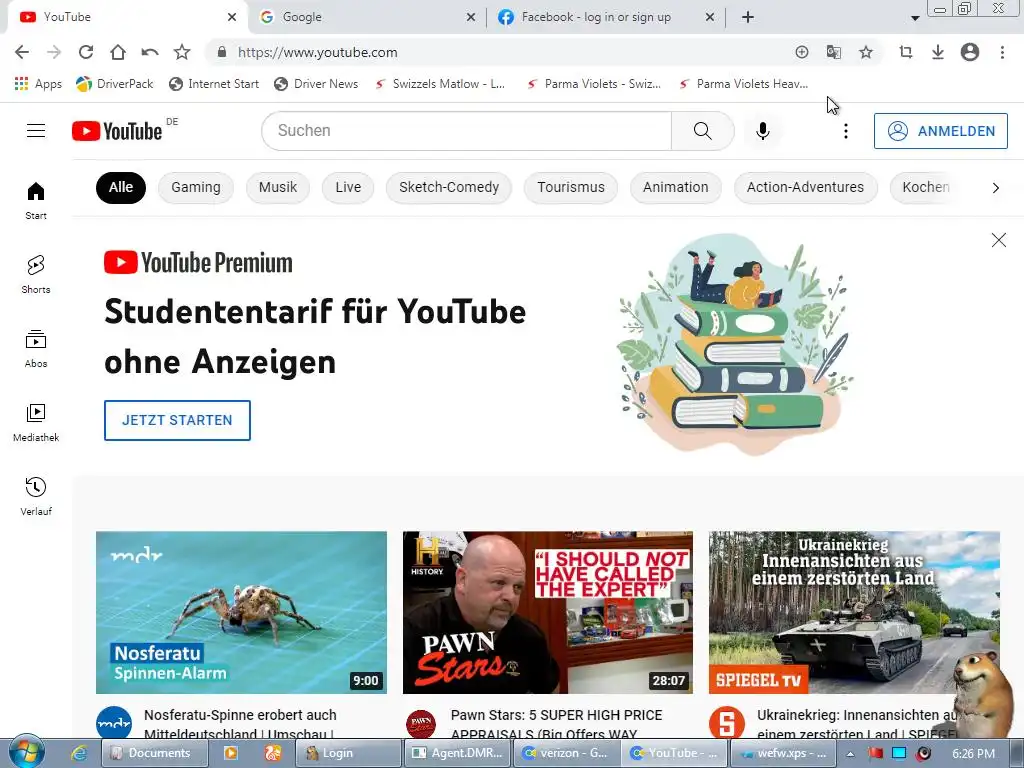1024x768 pixels.
Task: Open the browser three-dot menu
Action: pyautogui.click(x=1002, y=52)
